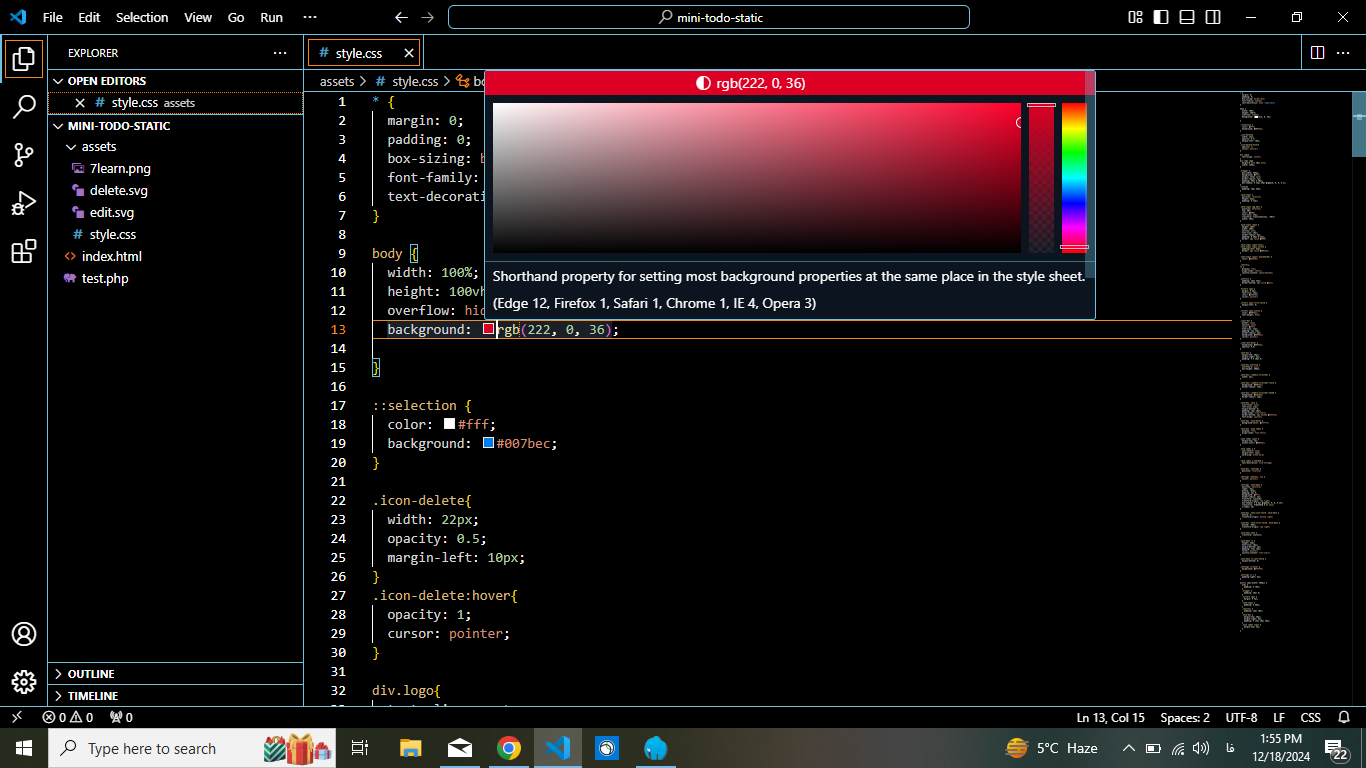This screenshot has height=768, width=1366.
Task: Open notifications bell in status bar
Action: pyautogui.click(x=1344, y=717)
